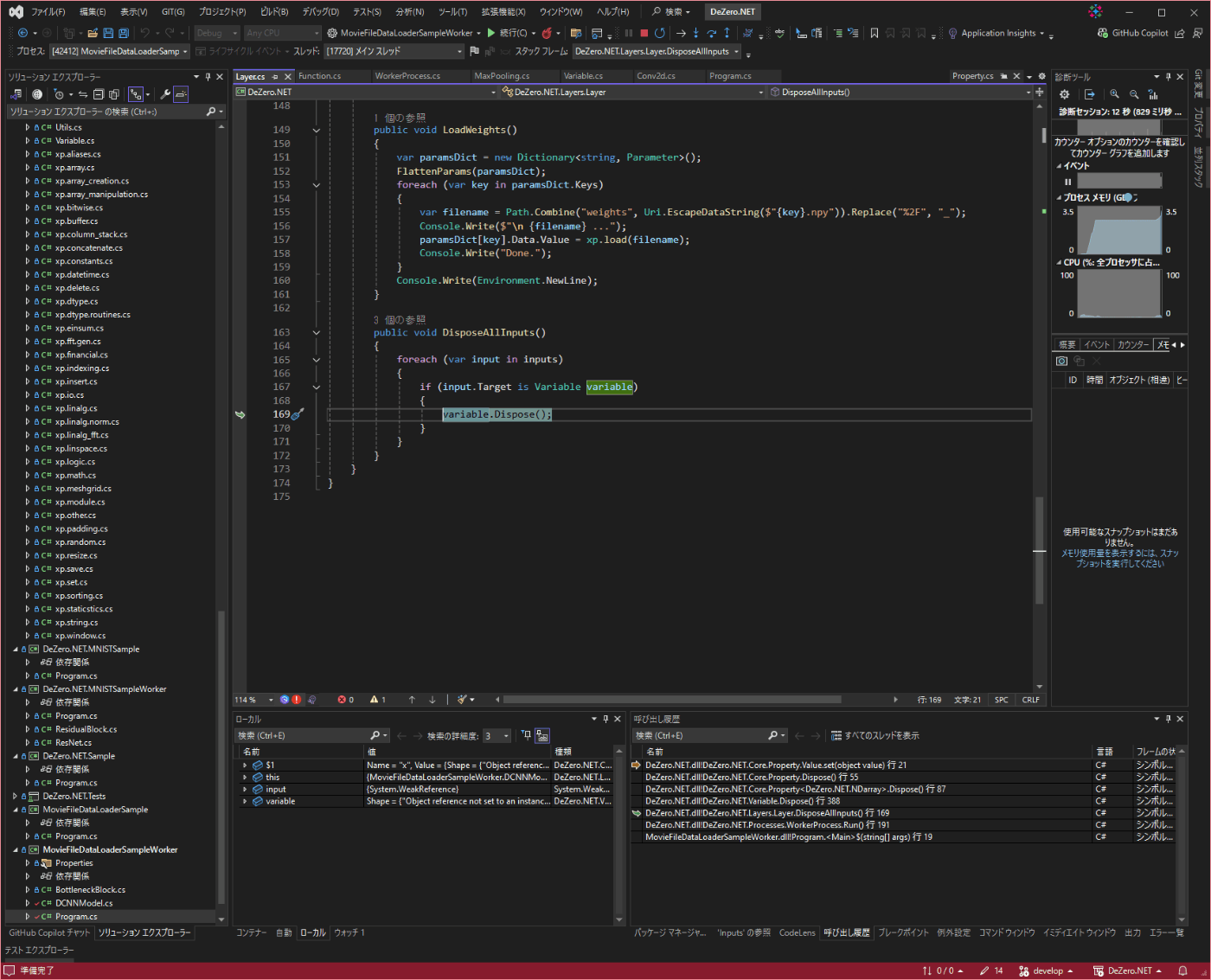Open the thread selector dropdown
The width and height of the screenshot is (1211, 980).
click(x=394, y=51)
